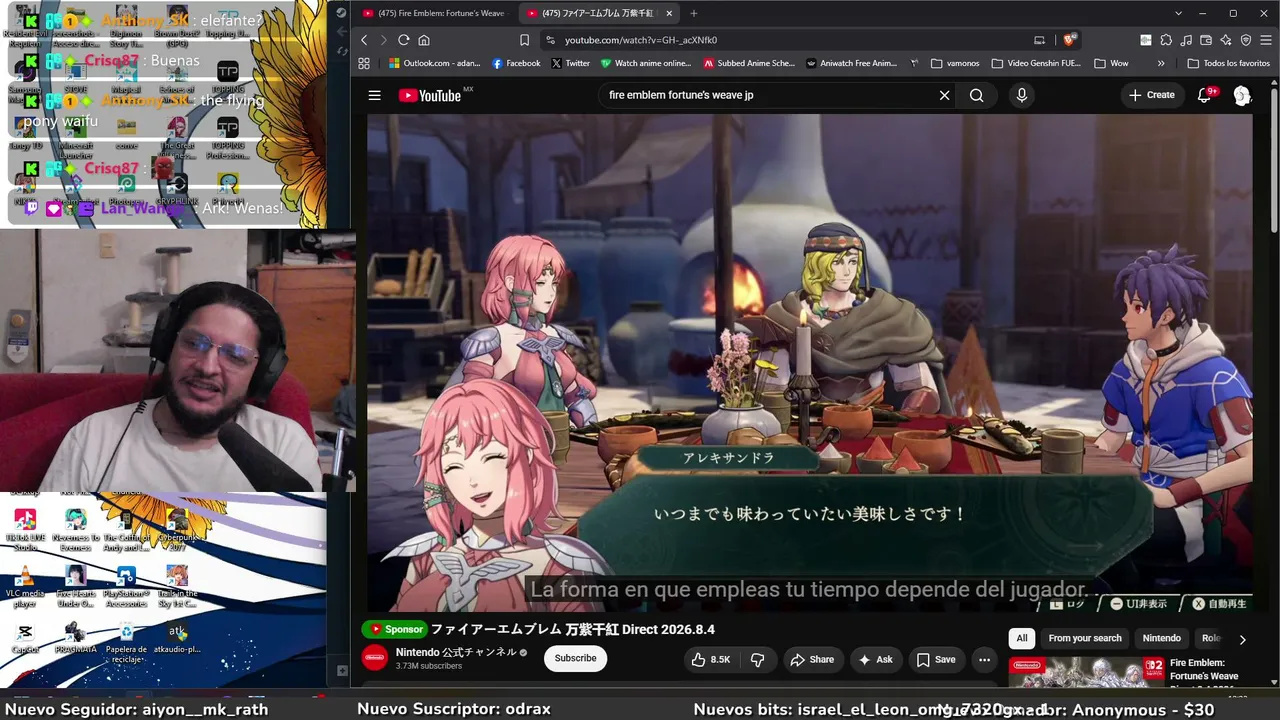Show more recommendation chips with the arrow

1243,639
